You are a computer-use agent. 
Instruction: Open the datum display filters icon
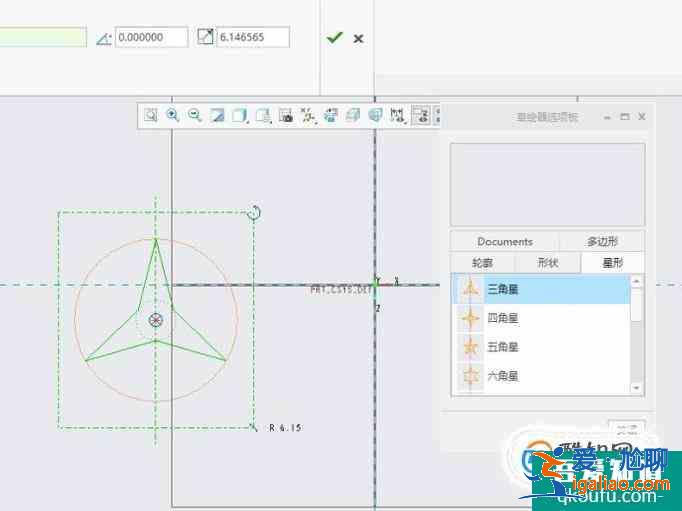coord(308,116)
